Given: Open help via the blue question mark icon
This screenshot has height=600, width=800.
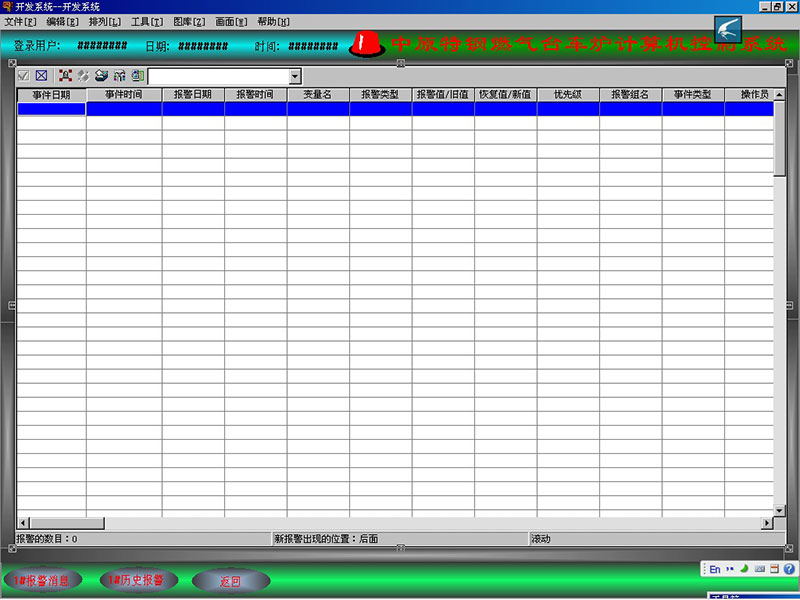Looking at the screenshot, I should pyautogui.click(x=788, y=568).
